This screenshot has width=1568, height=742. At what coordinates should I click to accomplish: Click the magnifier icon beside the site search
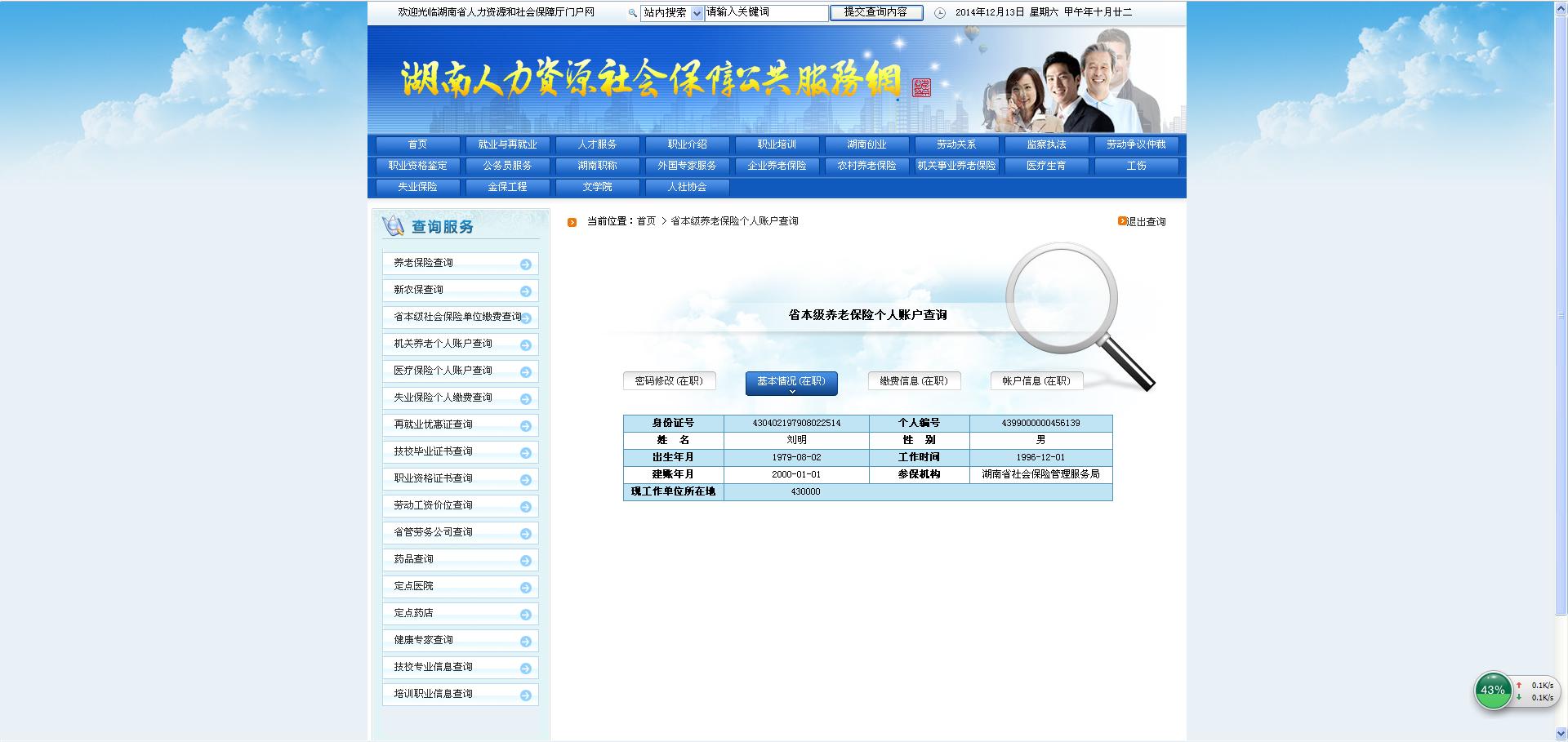click(632, 13)
